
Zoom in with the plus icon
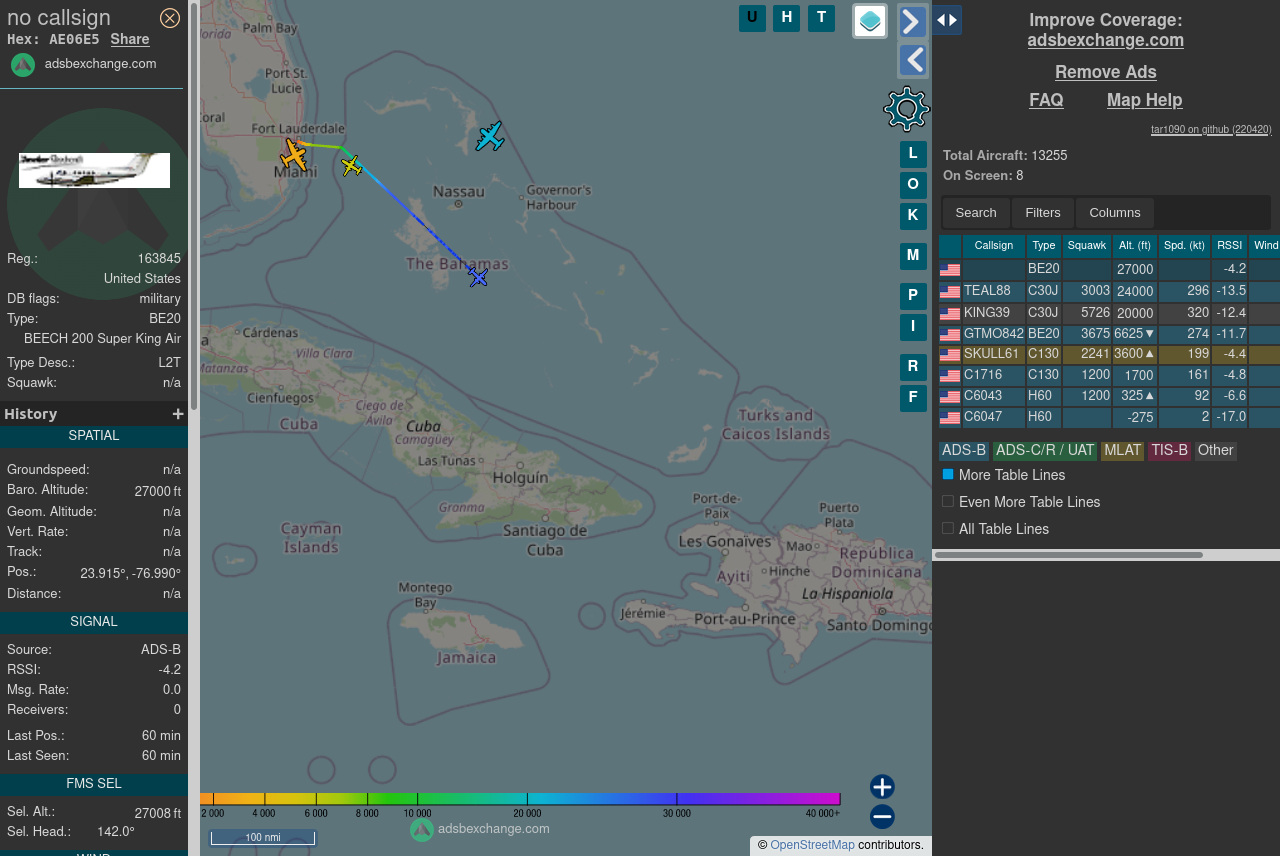[882, 787]
